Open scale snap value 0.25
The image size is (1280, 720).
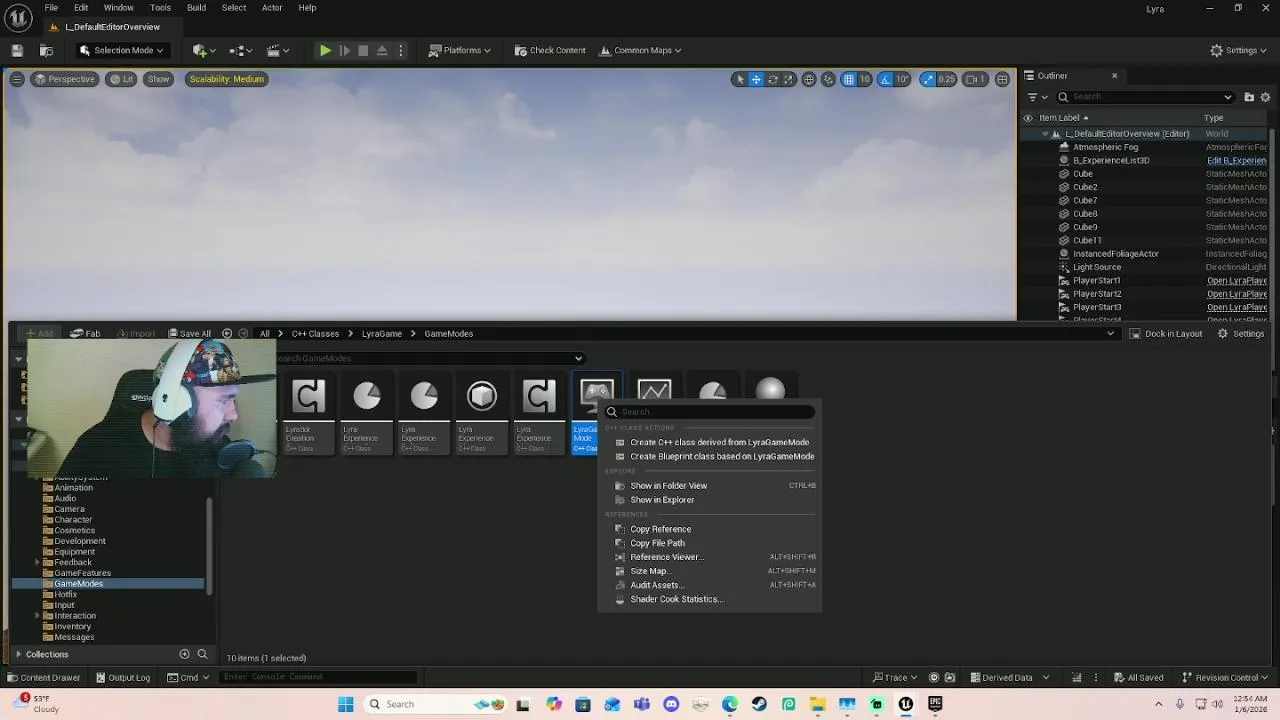[947, 79]
